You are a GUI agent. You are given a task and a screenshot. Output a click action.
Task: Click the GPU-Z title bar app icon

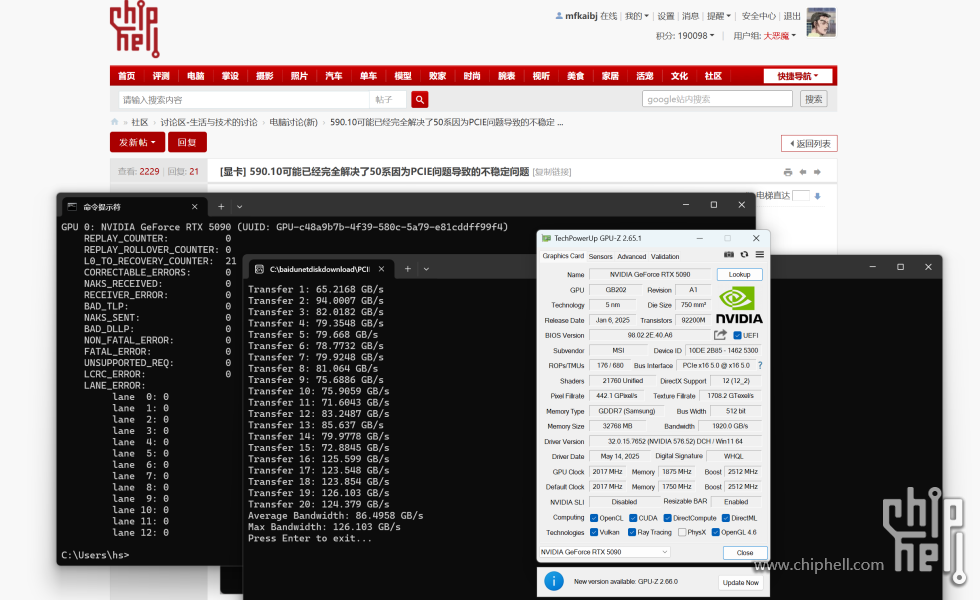(x=546, y=238)
